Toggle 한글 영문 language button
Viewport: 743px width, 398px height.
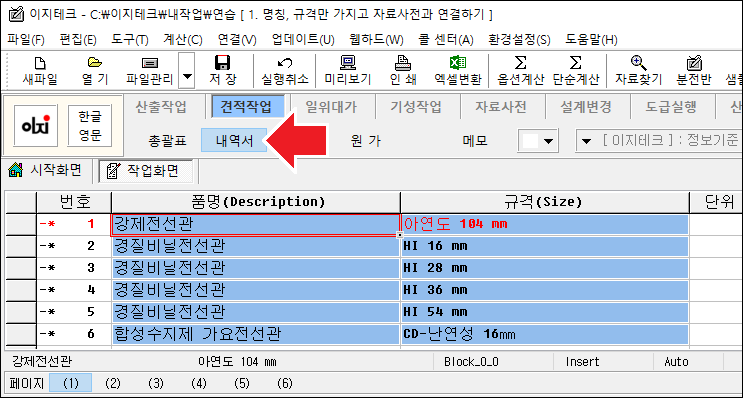tap(90, 126)
